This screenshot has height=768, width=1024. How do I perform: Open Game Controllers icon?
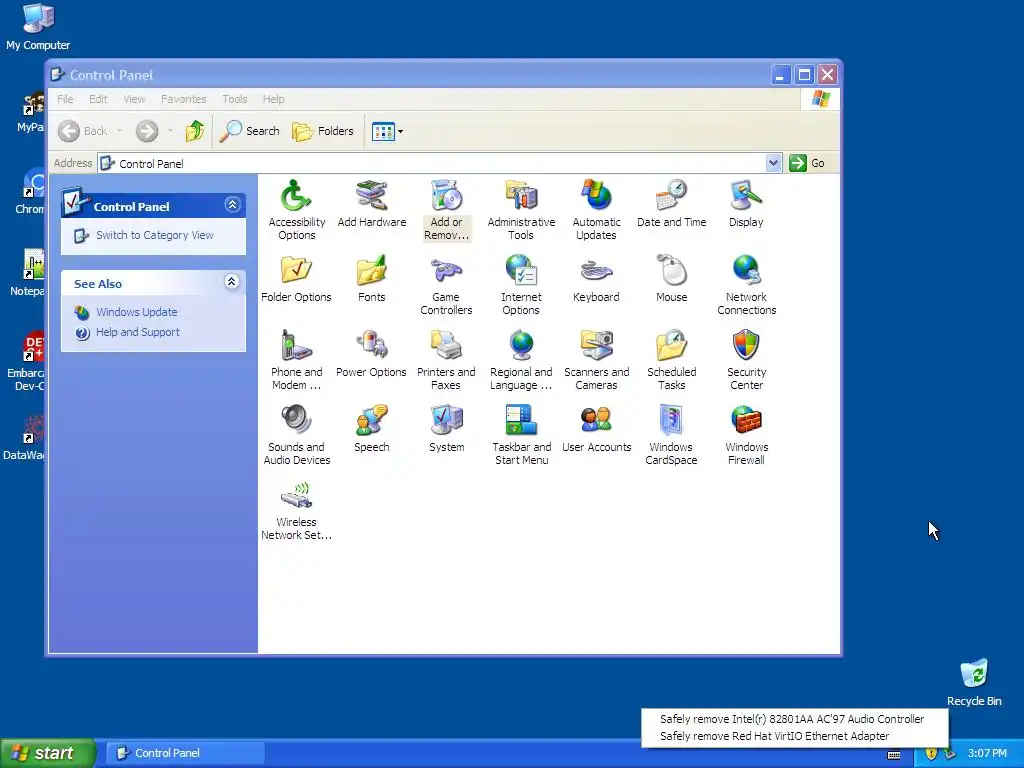446,285
